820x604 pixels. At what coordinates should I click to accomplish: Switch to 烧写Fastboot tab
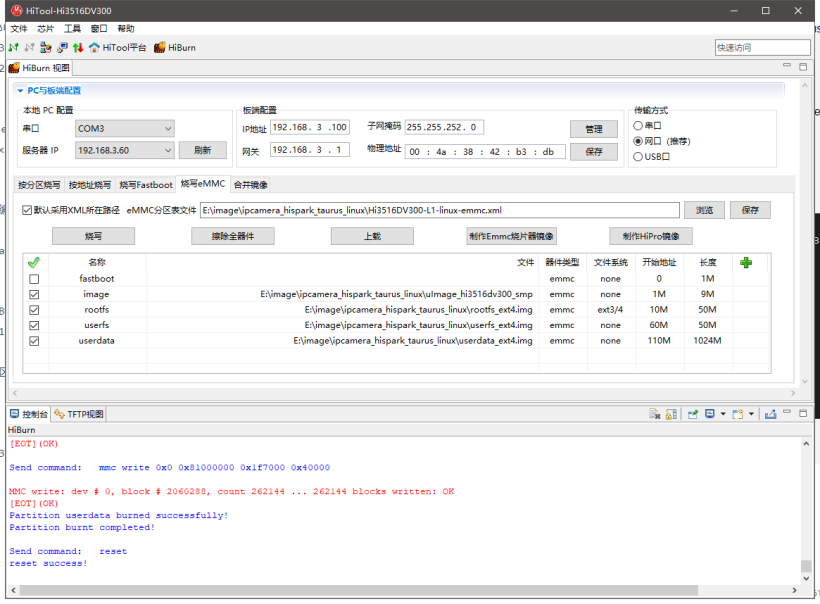tap(146, 185)
